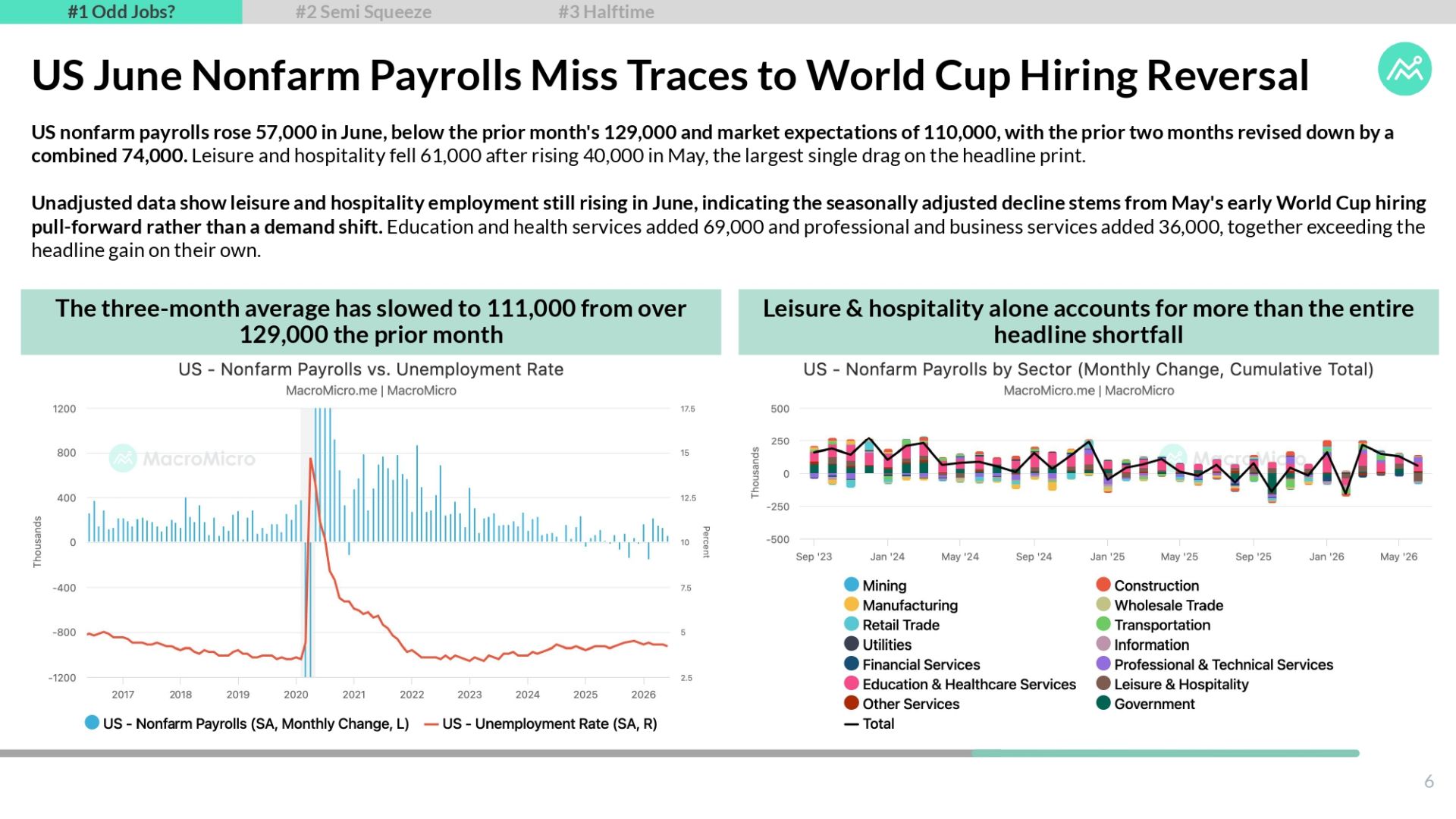
Task: Click the Construction legend color dot
Action: pyautogui.click(x=1103, y=585)
